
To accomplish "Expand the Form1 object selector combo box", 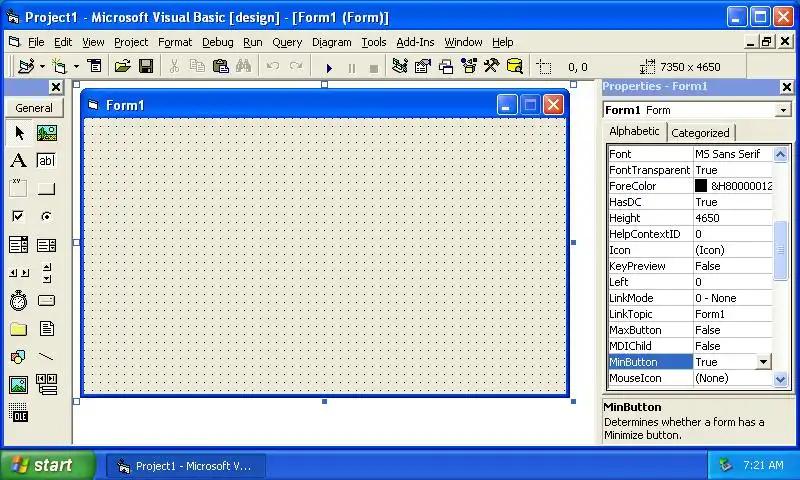I will (x=783, y=110).
